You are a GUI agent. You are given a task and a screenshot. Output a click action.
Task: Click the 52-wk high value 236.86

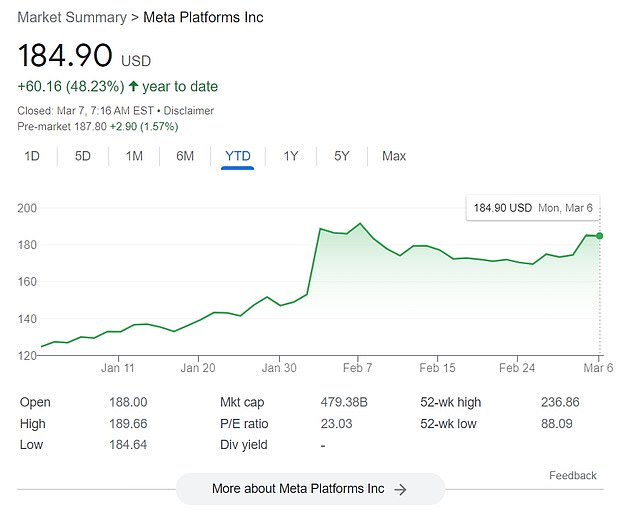pos(560,402)
